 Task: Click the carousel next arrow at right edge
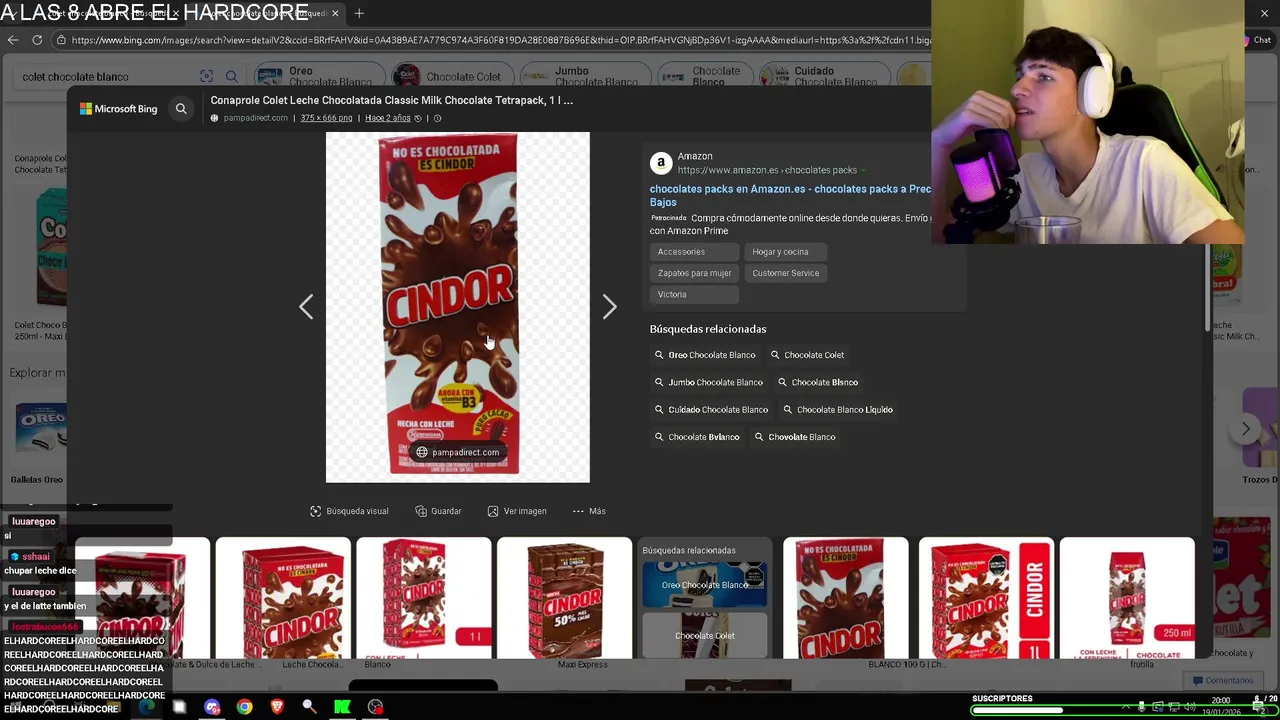1245,429
